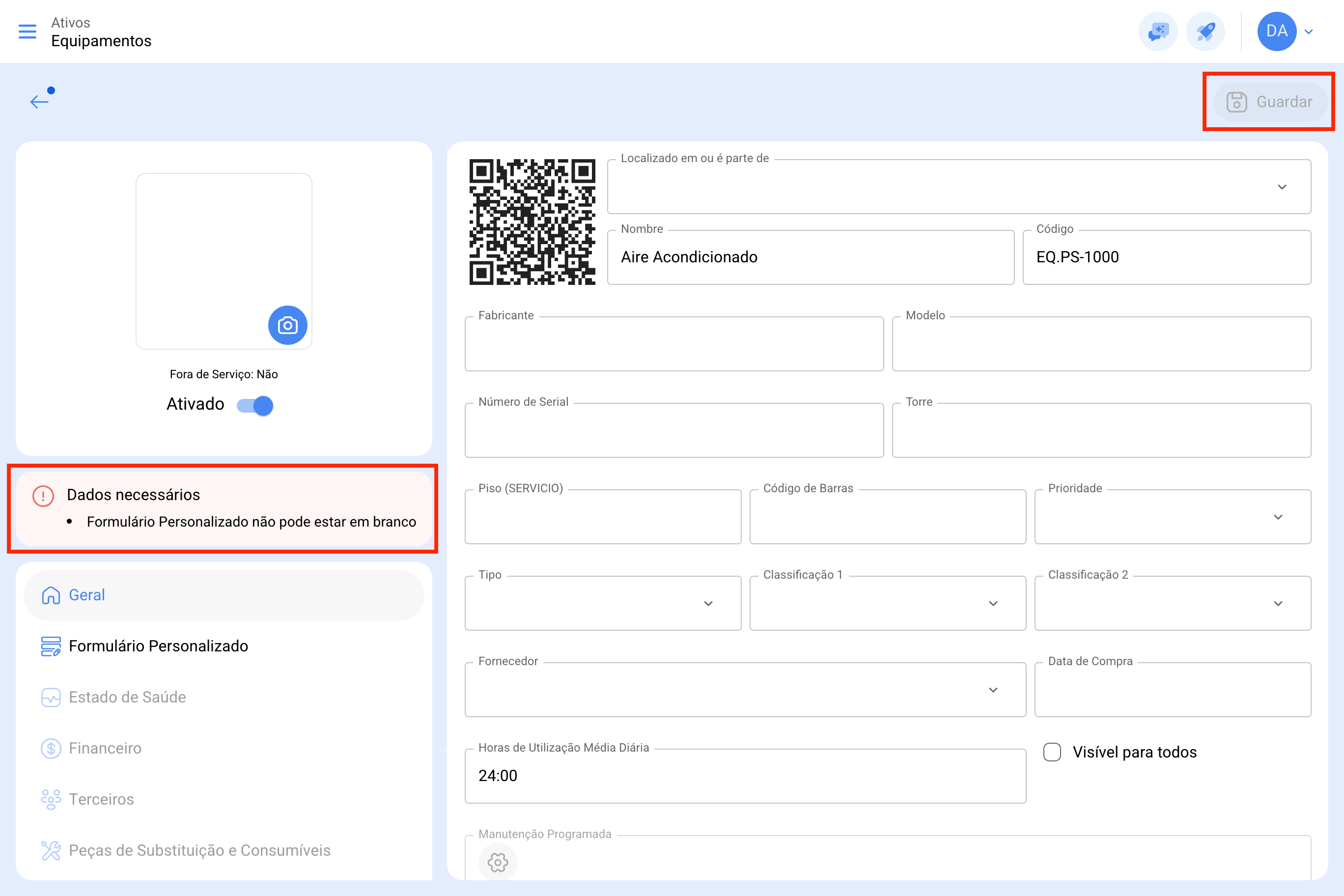Open the Terceiros tab

pyautogui.click(x=224, y=799)
